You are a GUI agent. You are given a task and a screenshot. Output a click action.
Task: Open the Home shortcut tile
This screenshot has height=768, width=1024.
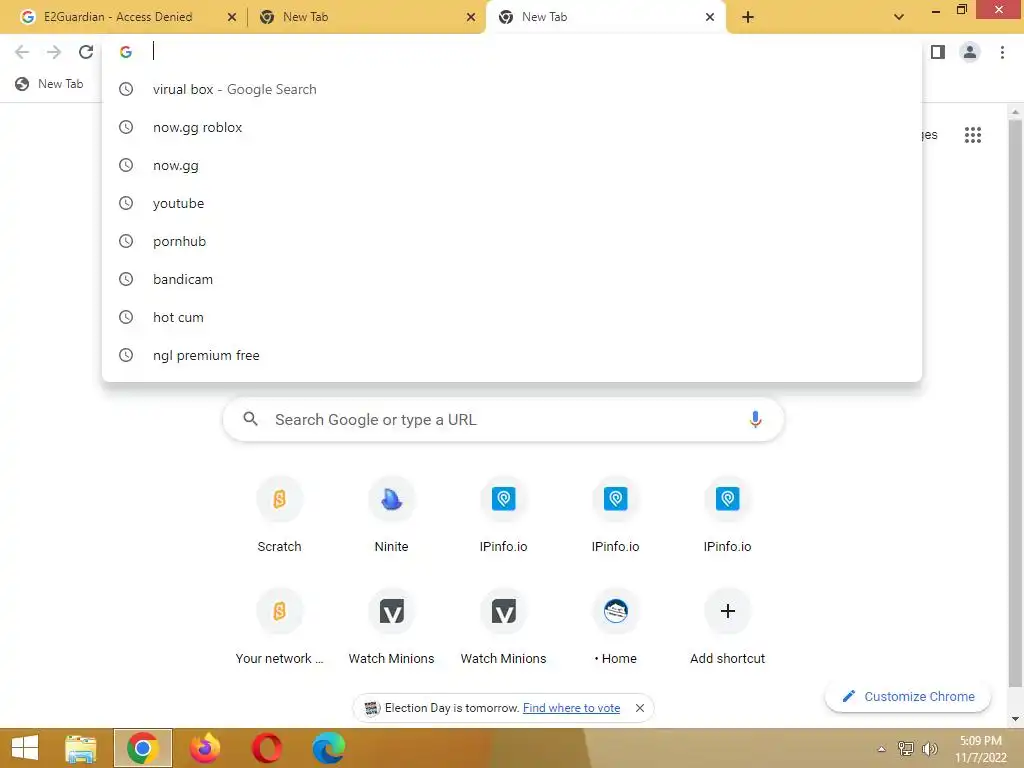[x=615, y=627]
